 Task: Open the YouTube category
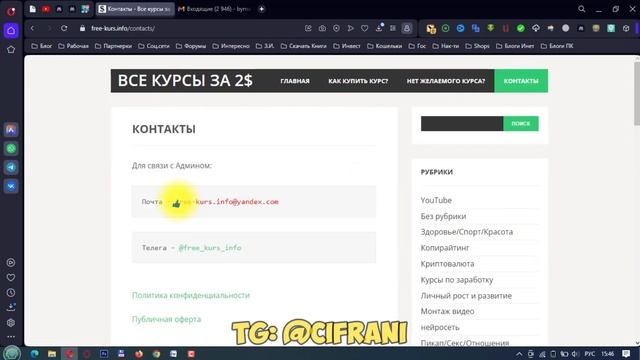pos(436,200)
